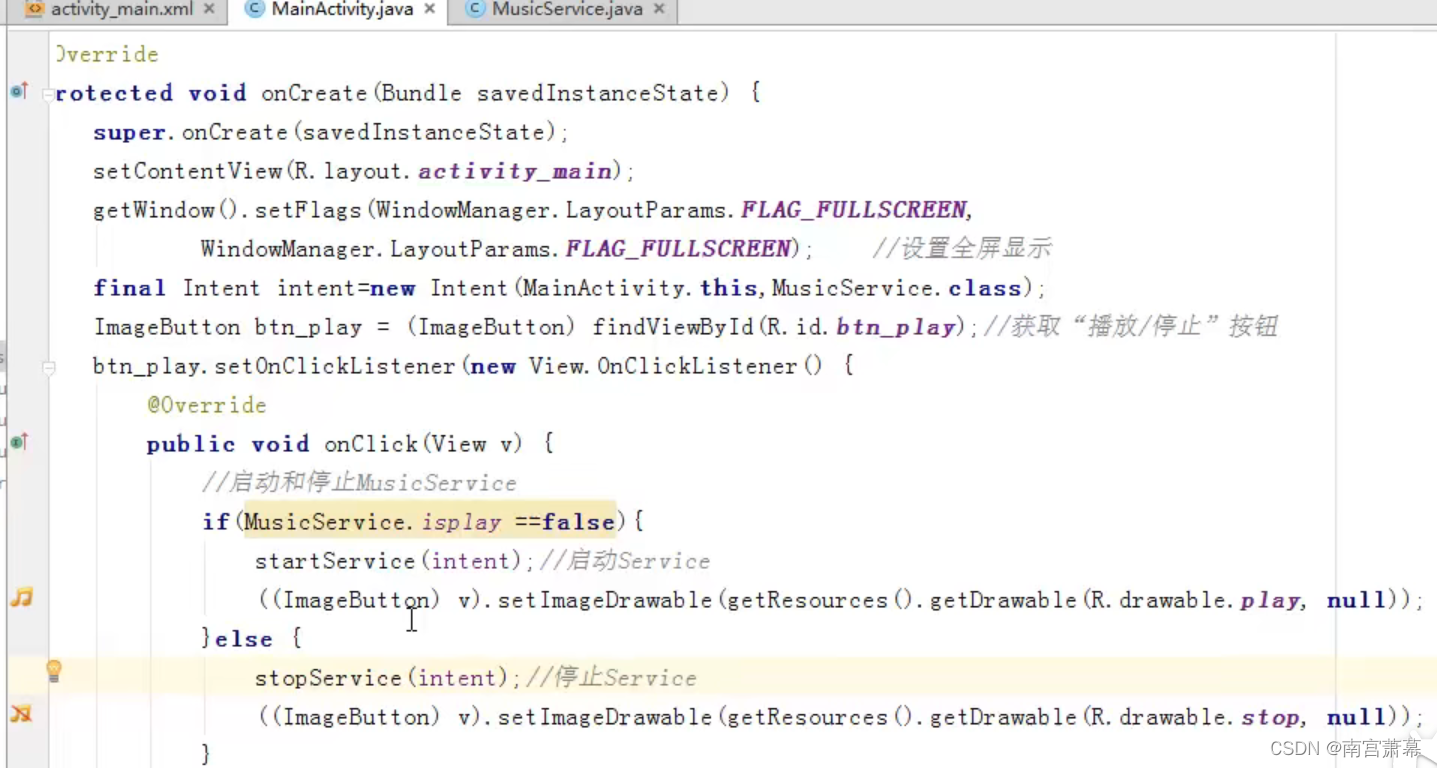Click the play drawable gutter preview icon
The height and width of the screenshot is (768, 1437).
click(x=21, y=598)
